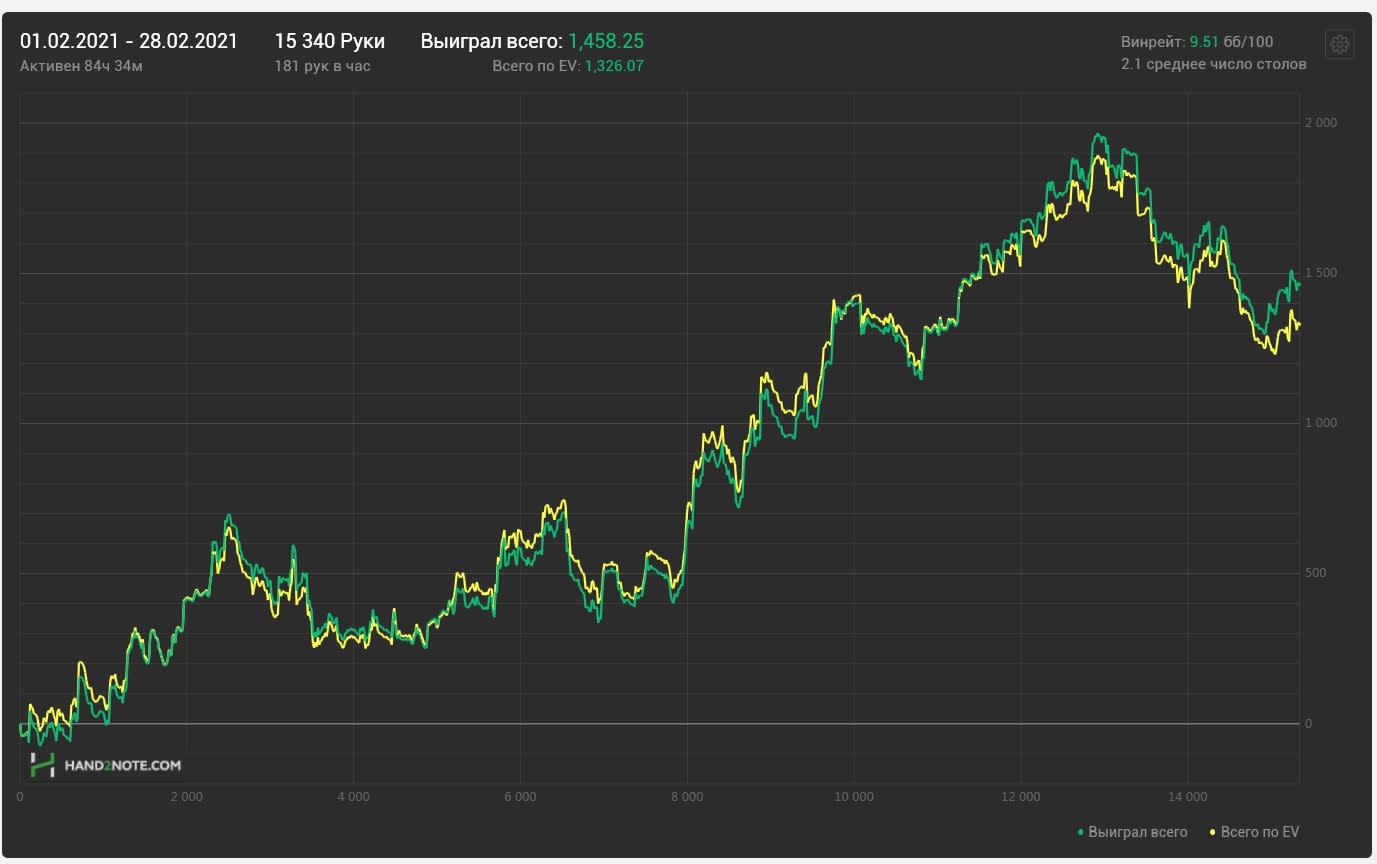
Task: Click the winrate value 9.51
Action: 1204,42
